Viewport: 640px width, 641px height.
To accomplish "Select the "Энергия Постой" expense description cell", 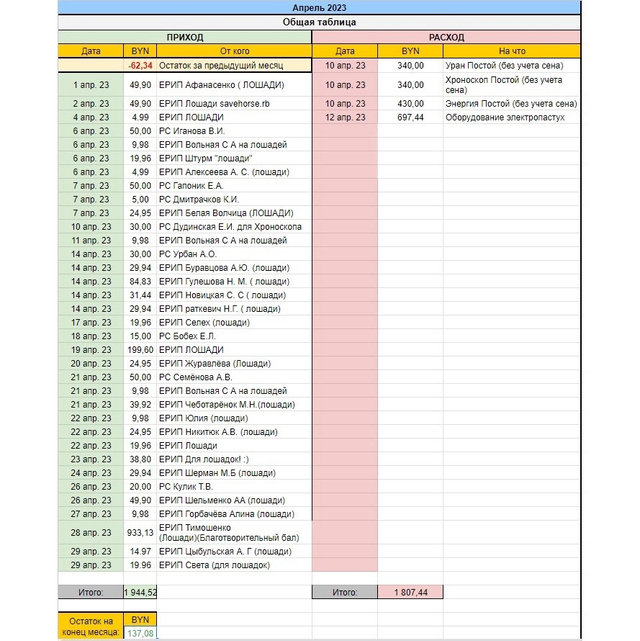I will [x=511, y=103].
